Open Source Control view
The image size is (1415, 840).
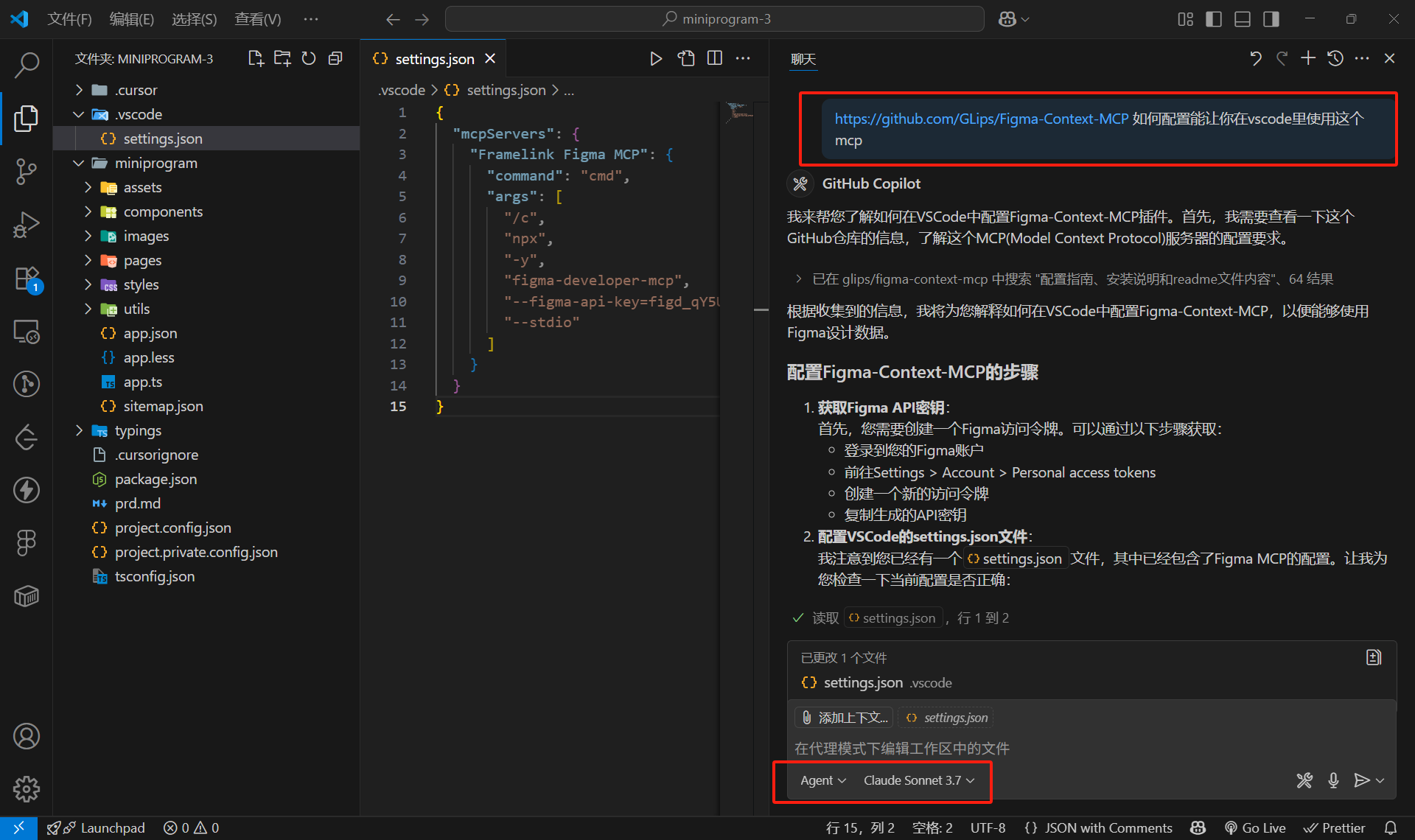pyautogui.click(x=27, y=171)
